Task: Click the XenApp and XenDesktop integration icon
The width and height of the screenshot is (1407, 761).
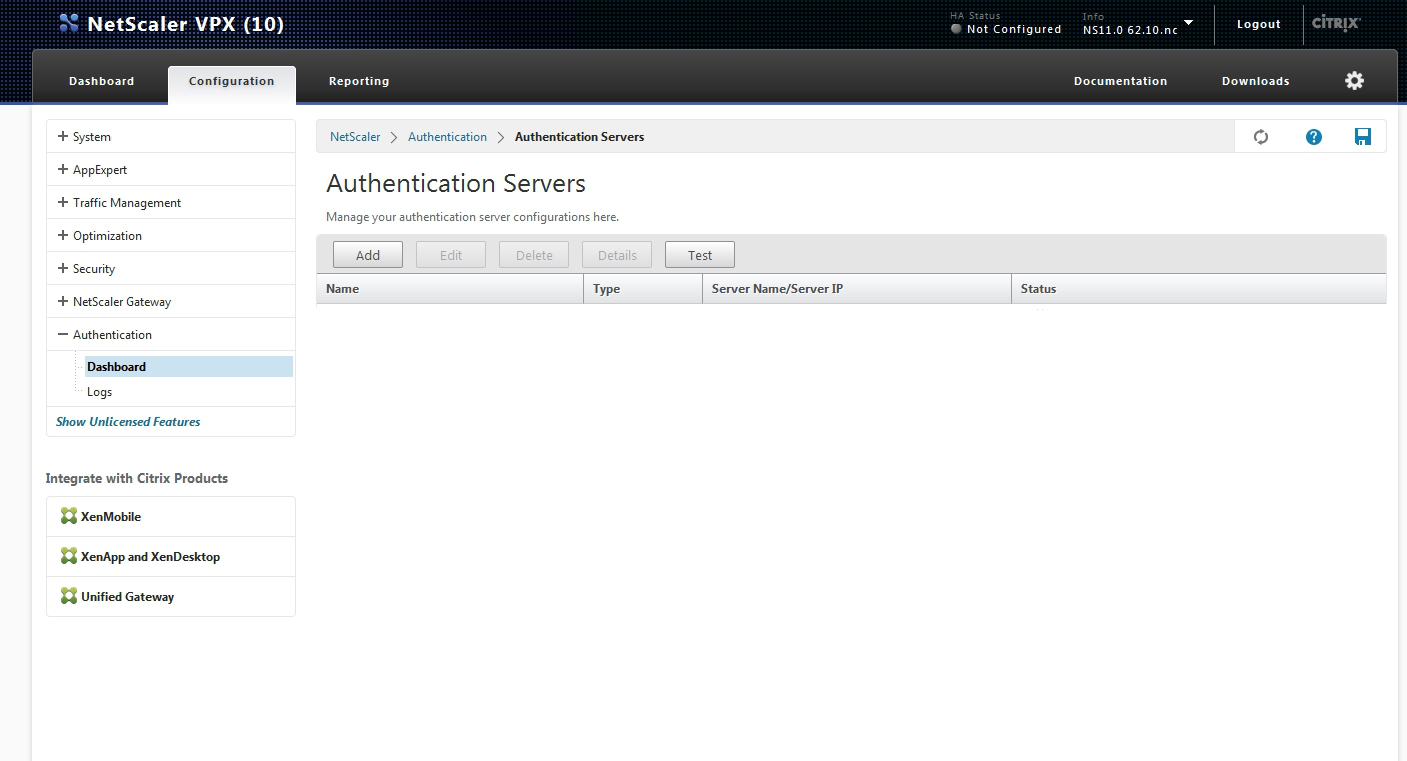Action: tap(68, 556)
